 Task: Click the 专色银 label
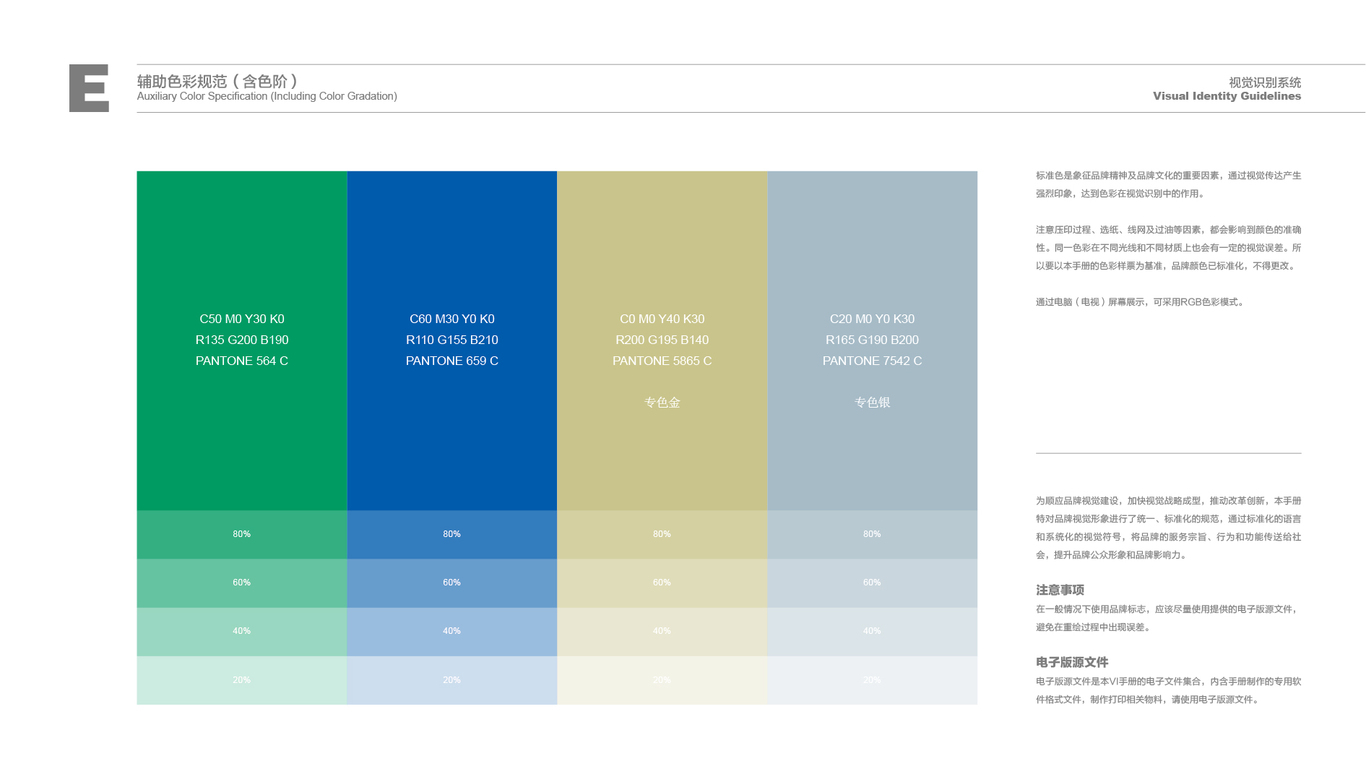872,402
